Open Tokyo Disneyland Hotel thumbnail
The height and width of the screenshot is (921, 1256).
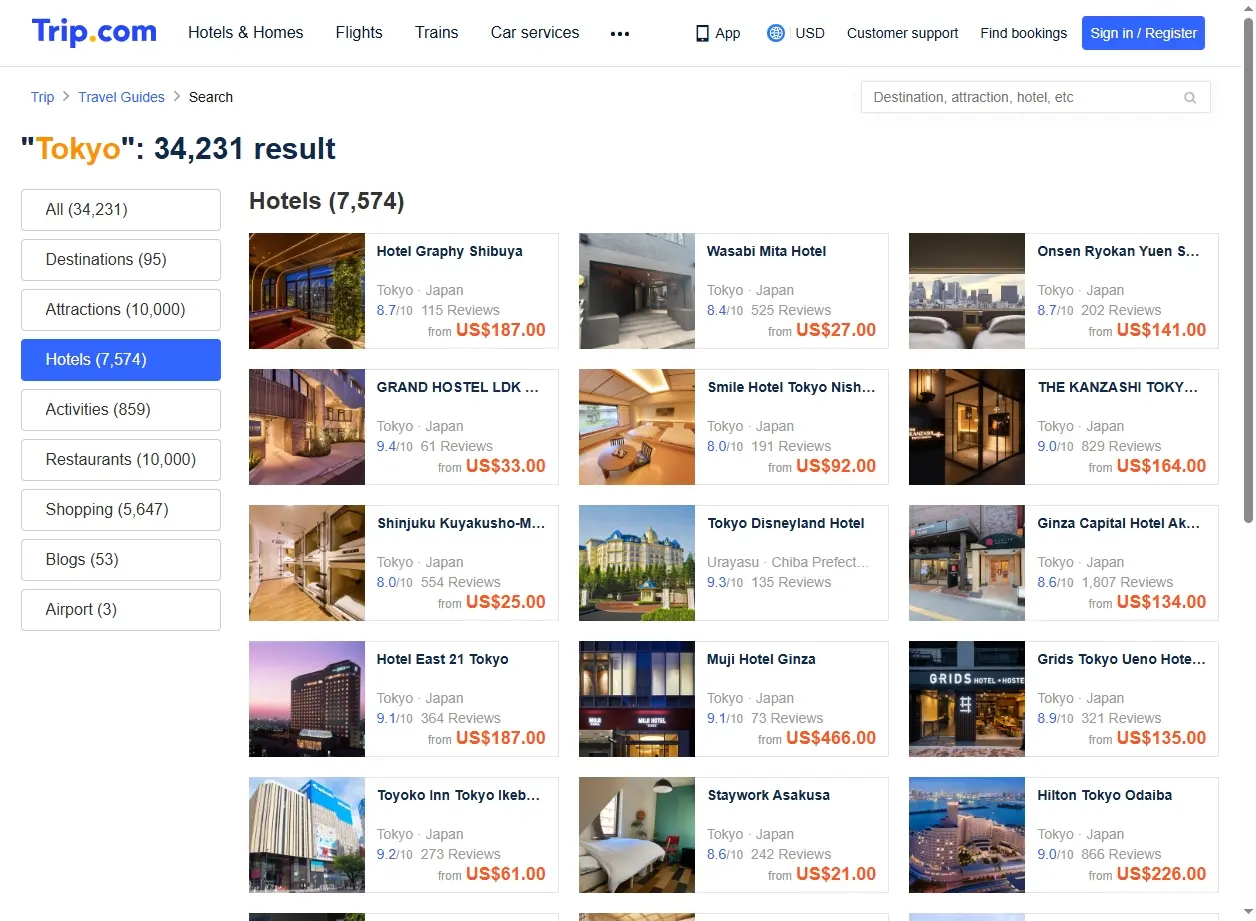637,563
